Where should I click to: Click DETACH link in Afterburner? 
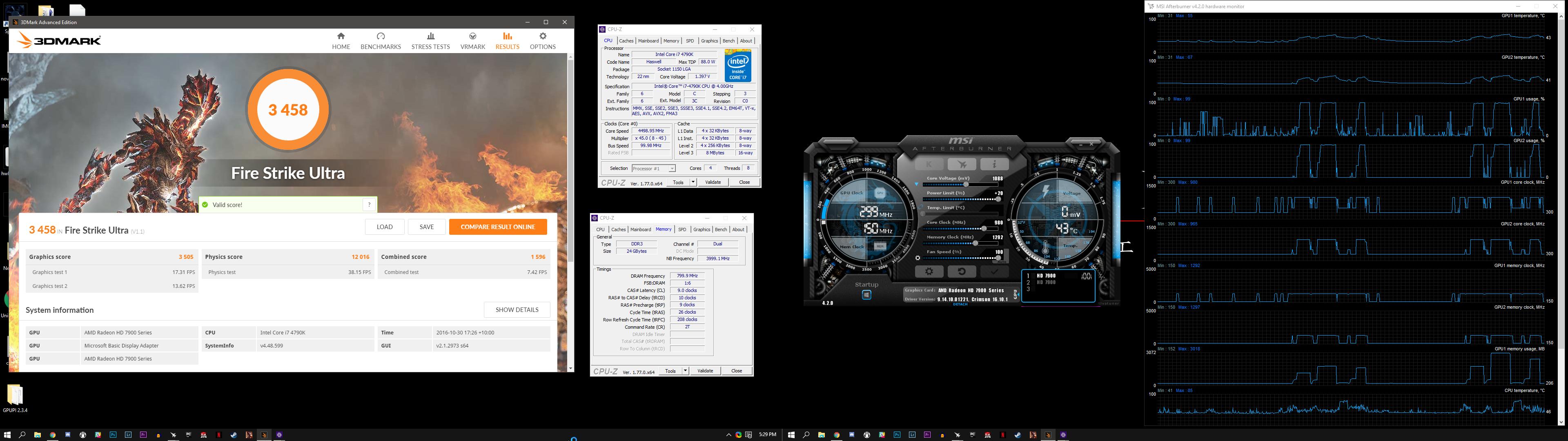coord(960,305)
